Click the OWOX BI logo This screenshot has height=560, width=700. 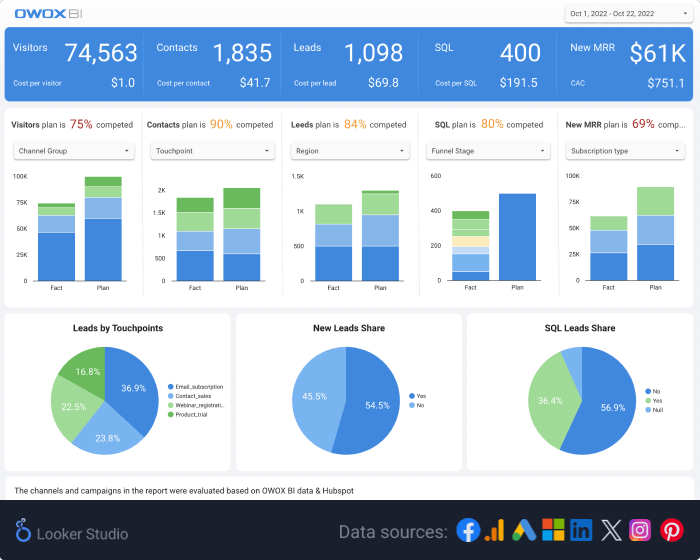pyautogui.click(x=48, y=13)
